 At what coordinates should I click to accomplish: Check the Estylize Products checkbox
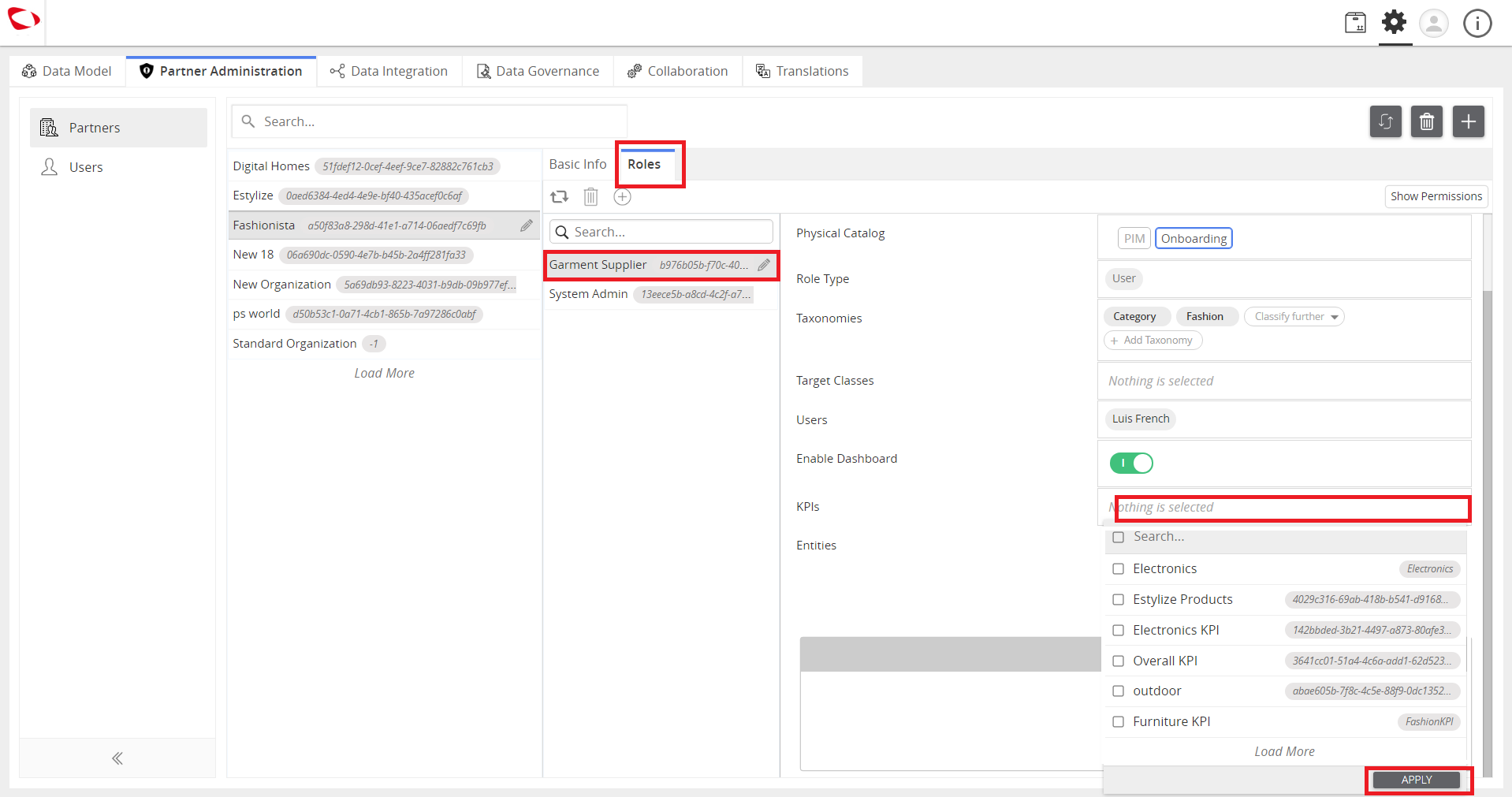click(x=1118, y=599)
